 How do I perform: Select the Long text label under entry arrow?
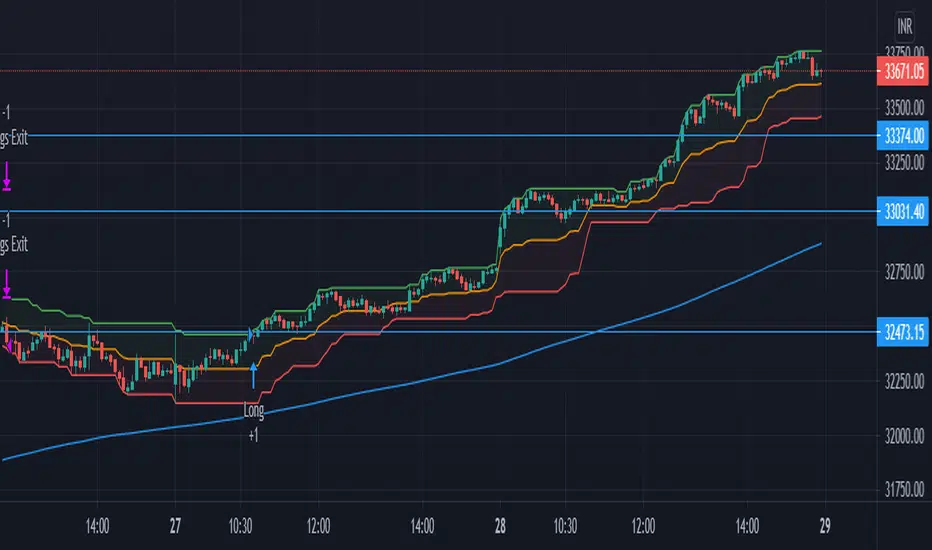pyautogui.click(x=254, y=411)
